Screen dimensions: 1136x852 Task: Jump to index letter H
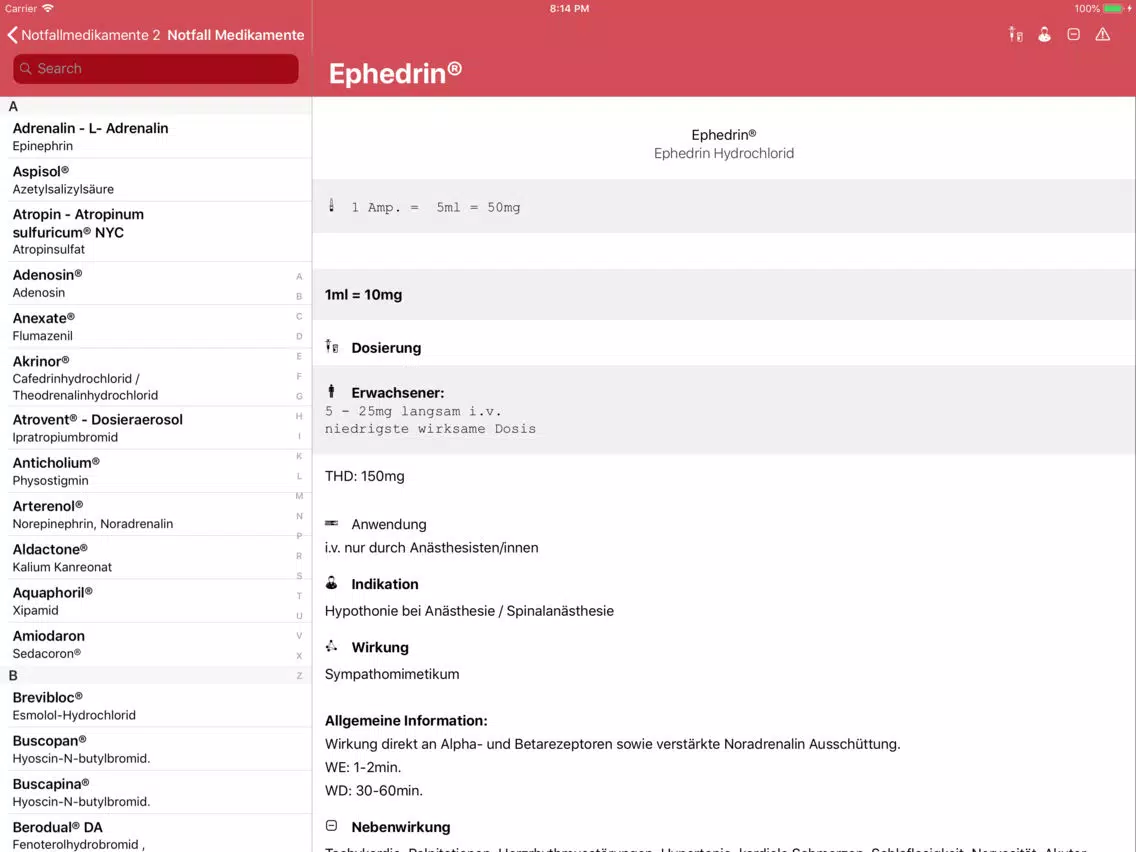point(299,416)
